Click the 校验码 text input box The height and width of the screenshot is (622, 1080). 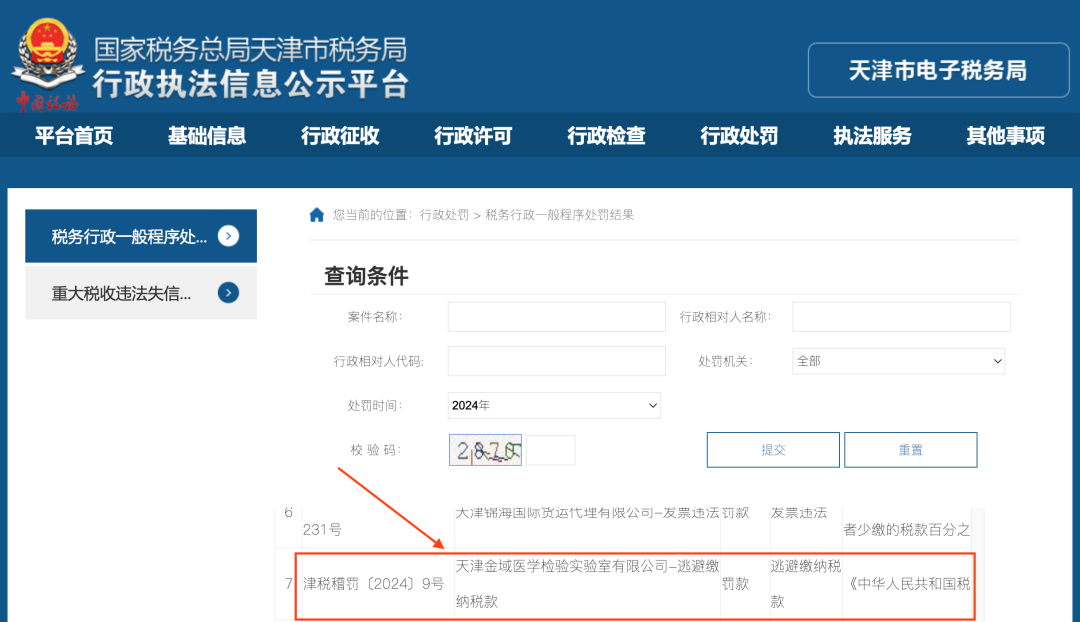(551, 451)
